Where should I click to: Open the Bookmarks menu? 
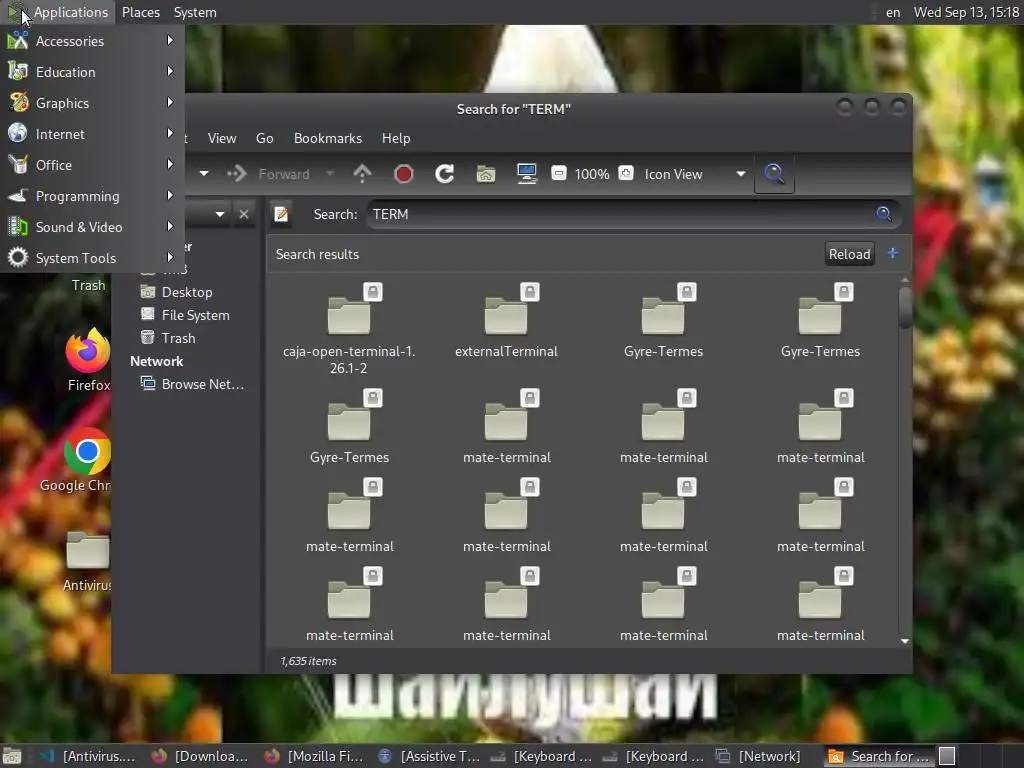(x=328, y=138)
